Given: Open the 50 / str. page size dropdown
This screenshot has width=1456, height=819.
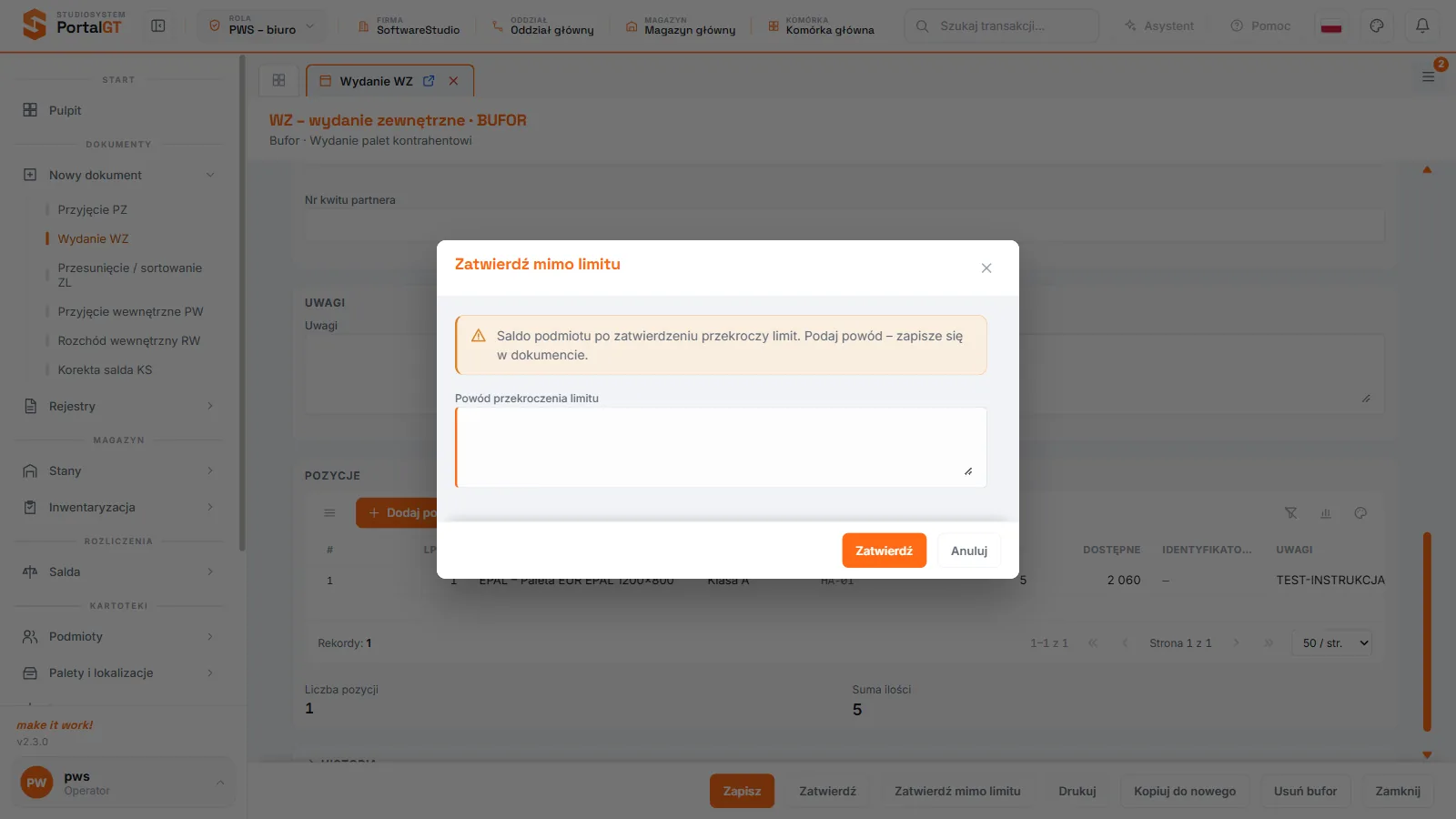Looking at the screenshot, I should tap(1332, 642).
